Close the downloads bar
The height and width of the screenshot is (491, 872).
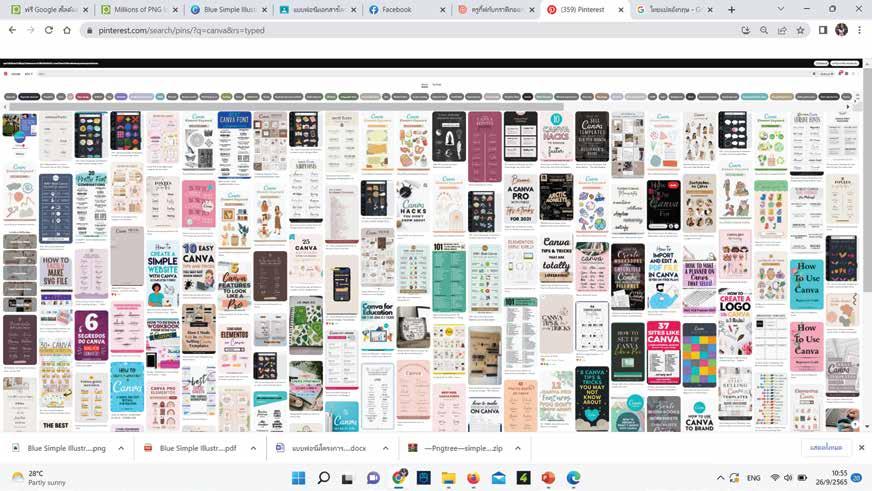[861, 448]
